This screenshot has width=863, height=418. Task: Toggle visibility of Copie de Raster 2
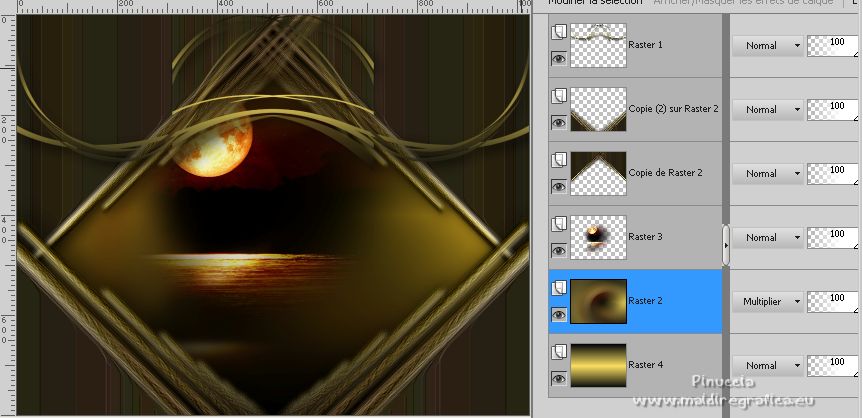pos(559,186)
